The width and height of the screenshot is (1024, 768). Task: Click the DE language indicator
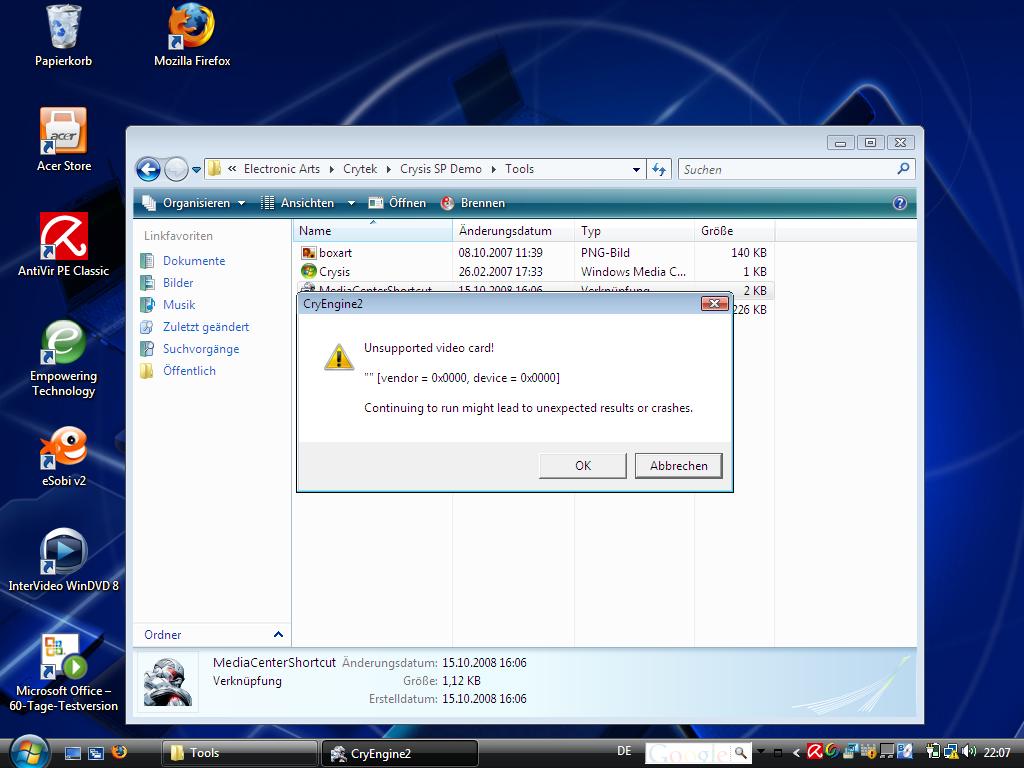click(x=624, y=751)
